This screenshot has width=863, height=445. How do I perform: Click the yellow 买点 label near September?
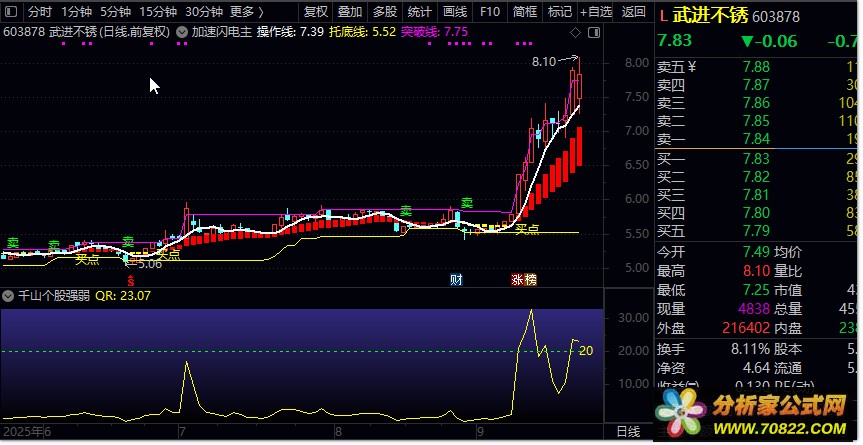click(527, 229)
